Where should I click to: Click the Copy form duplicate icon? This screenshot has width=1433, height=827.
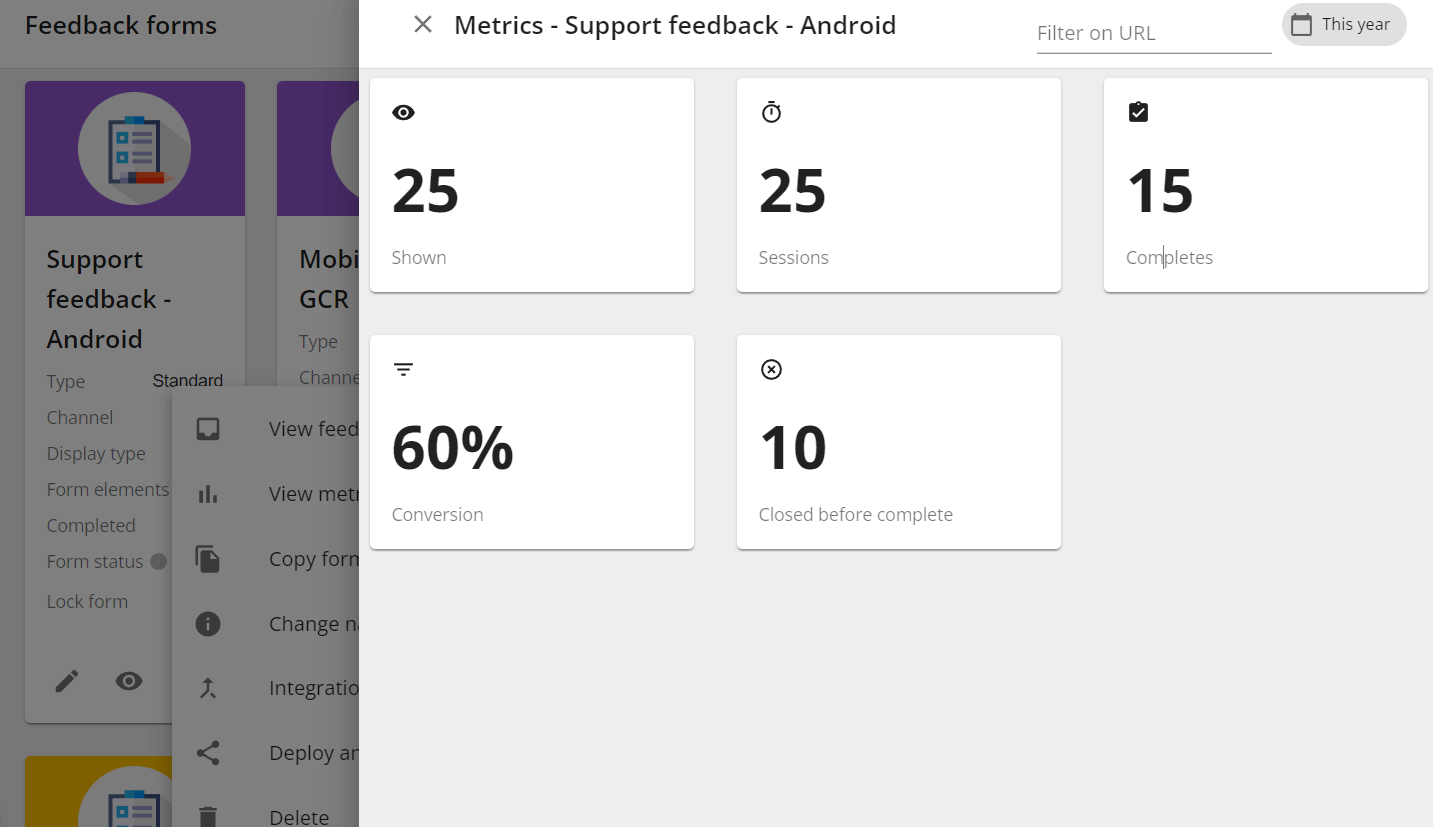click(208, 558)
